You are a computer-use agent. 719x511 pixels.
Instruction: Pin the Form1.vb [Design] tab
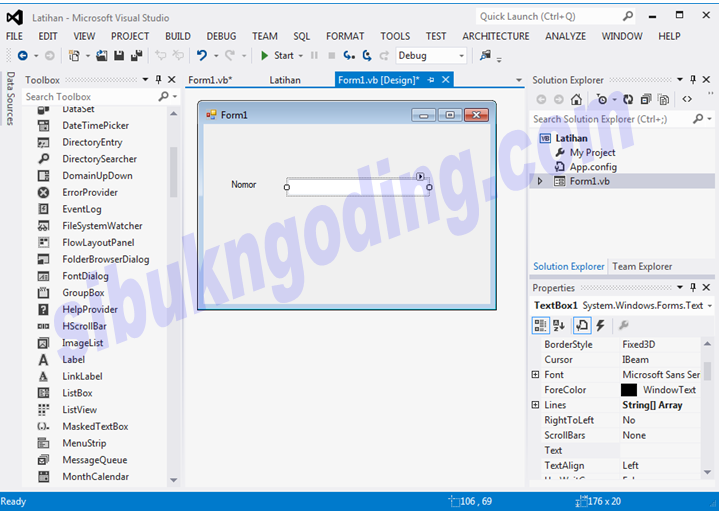(431, 80)
